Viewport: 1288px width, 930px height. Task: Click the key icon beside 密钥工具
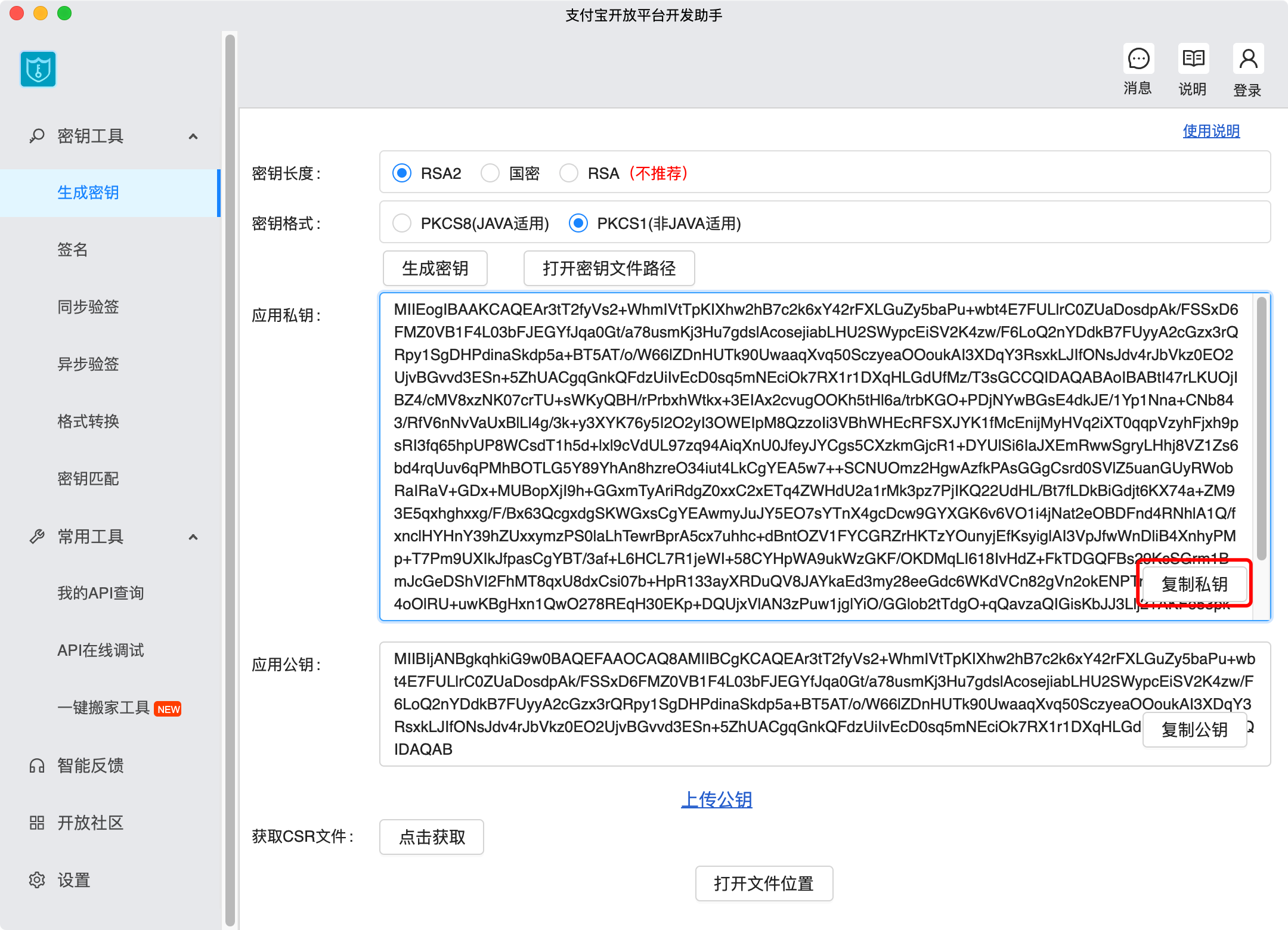tap(37, 136)
